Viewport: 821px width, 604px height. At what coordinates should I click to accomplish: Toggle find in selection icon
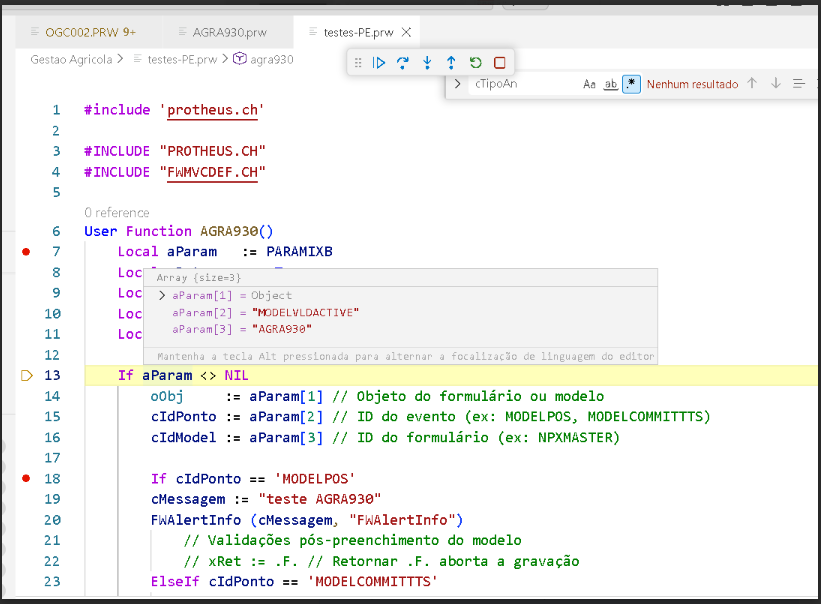[798, 83]
